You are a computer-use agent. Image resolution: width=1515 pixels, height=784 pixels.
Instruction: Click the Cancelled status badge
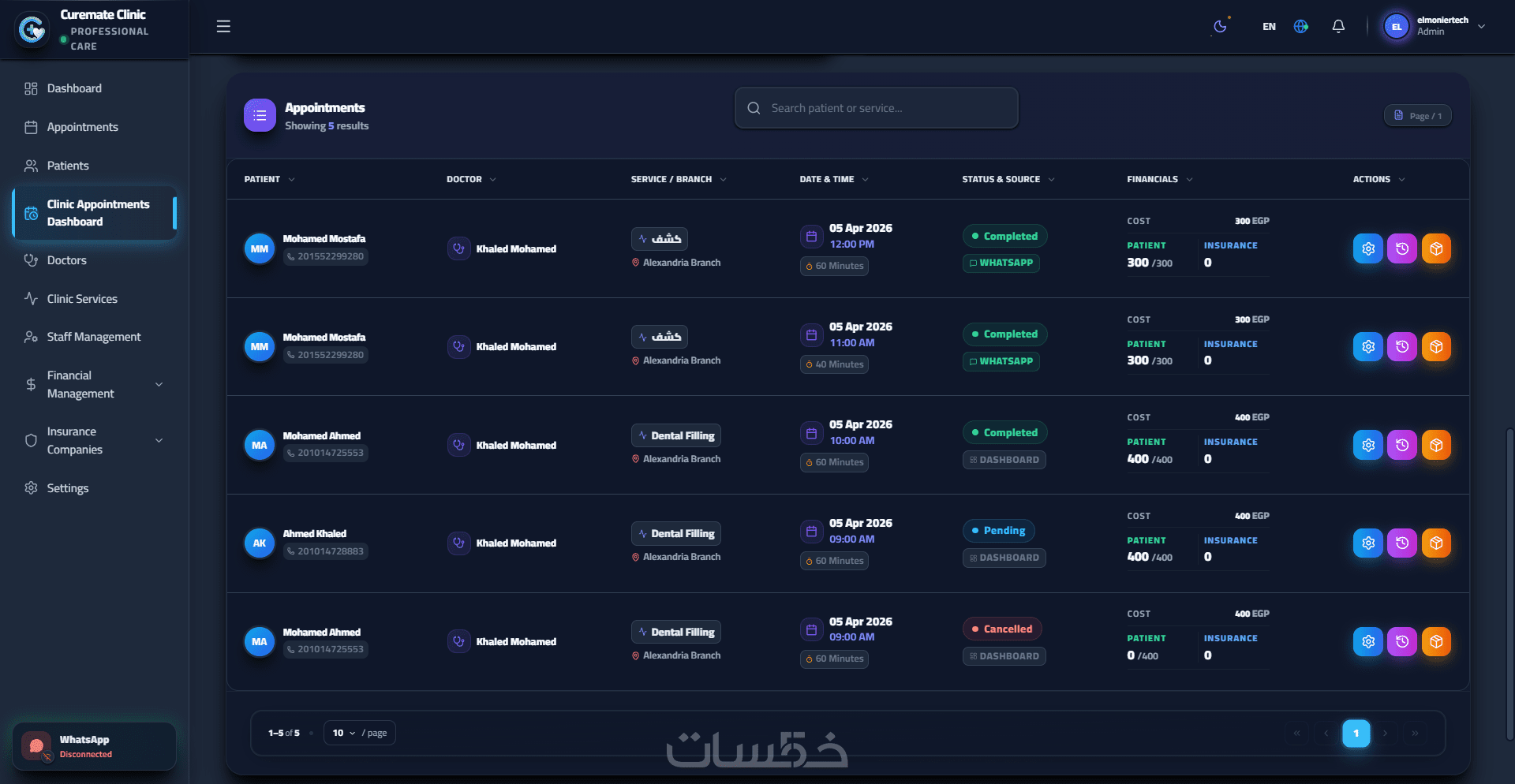click(x=1002, y=629)
